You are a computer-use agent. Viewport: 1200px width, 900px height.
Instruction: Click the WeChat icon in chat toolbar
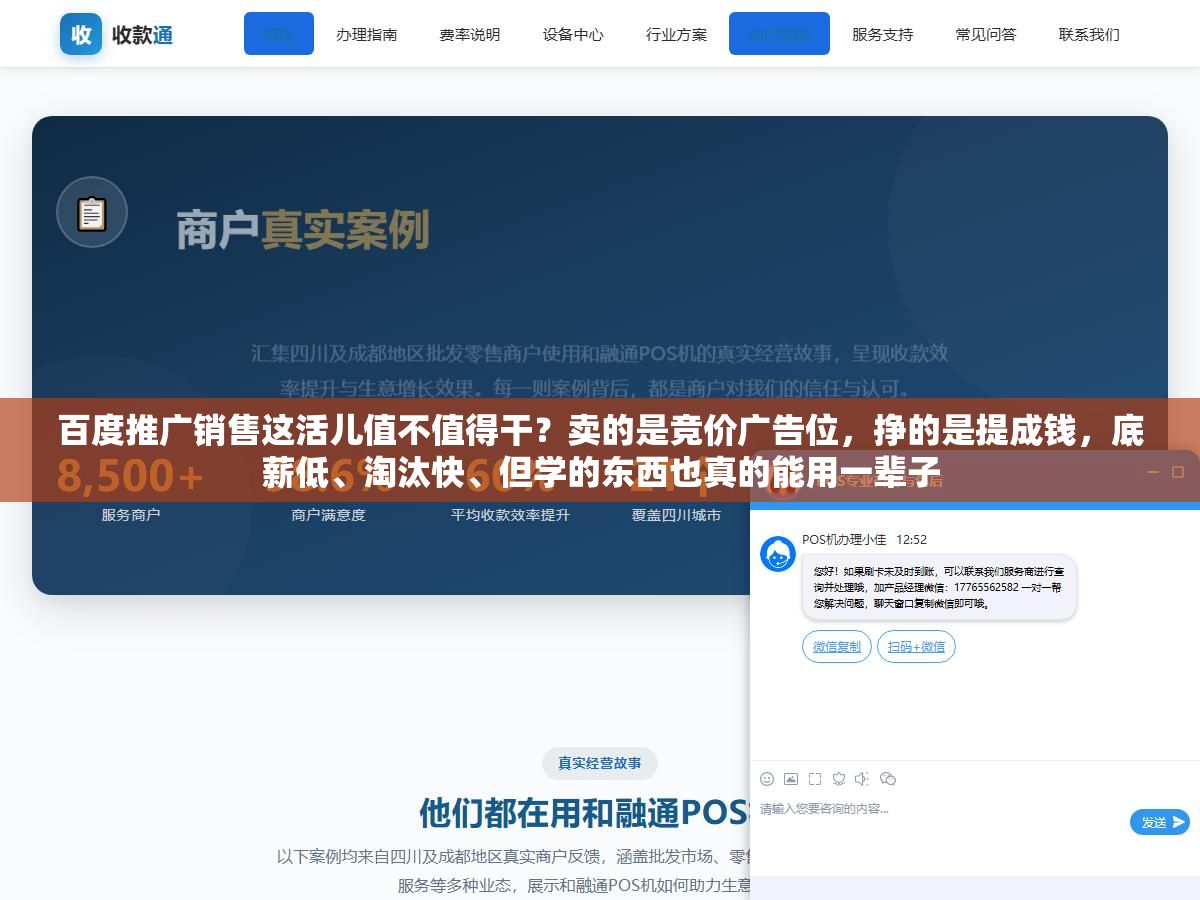[x=888, y=779]
